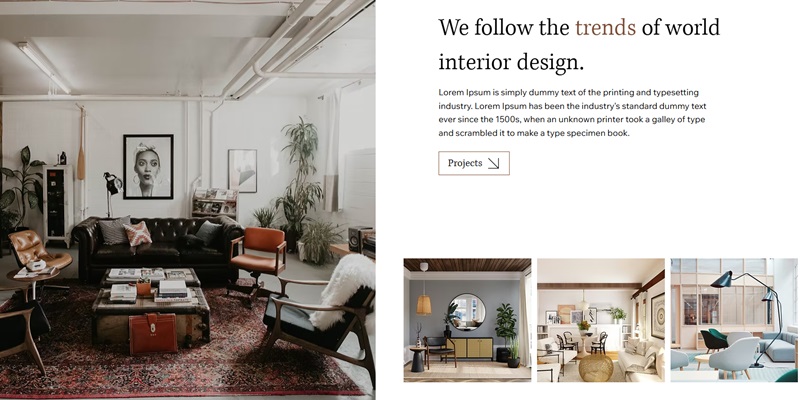
Task: Click the "interior design." heading line
Action: pos(511,63)
